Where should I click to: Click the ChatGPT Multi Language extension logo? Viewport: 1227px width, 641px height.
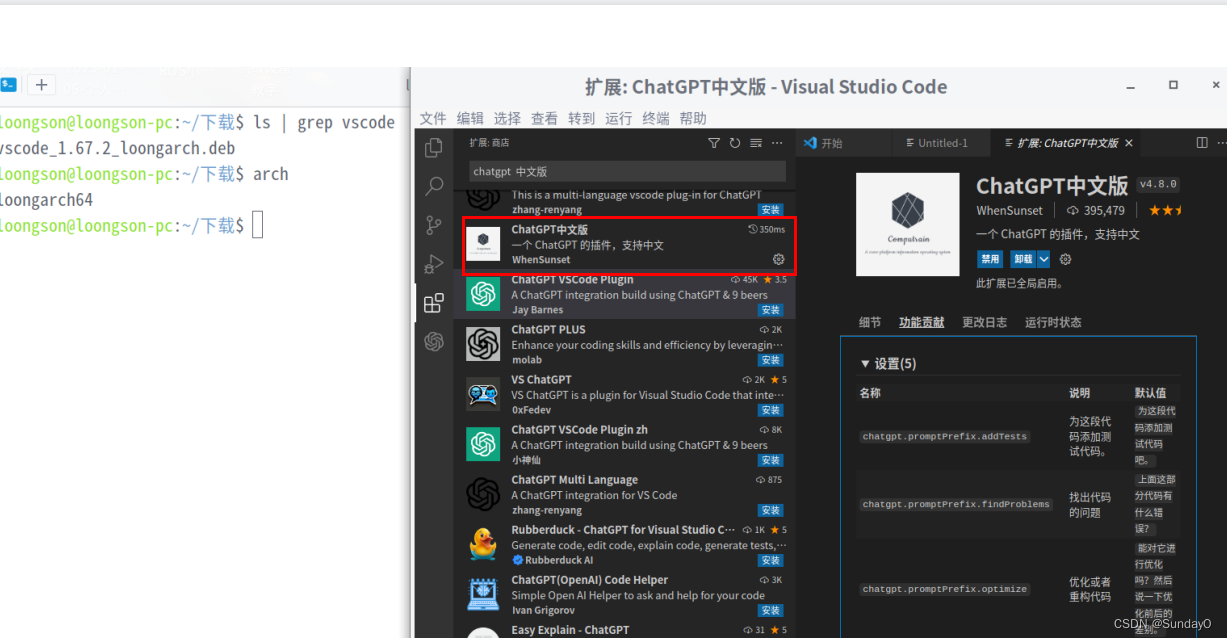[x=483, y=494]
